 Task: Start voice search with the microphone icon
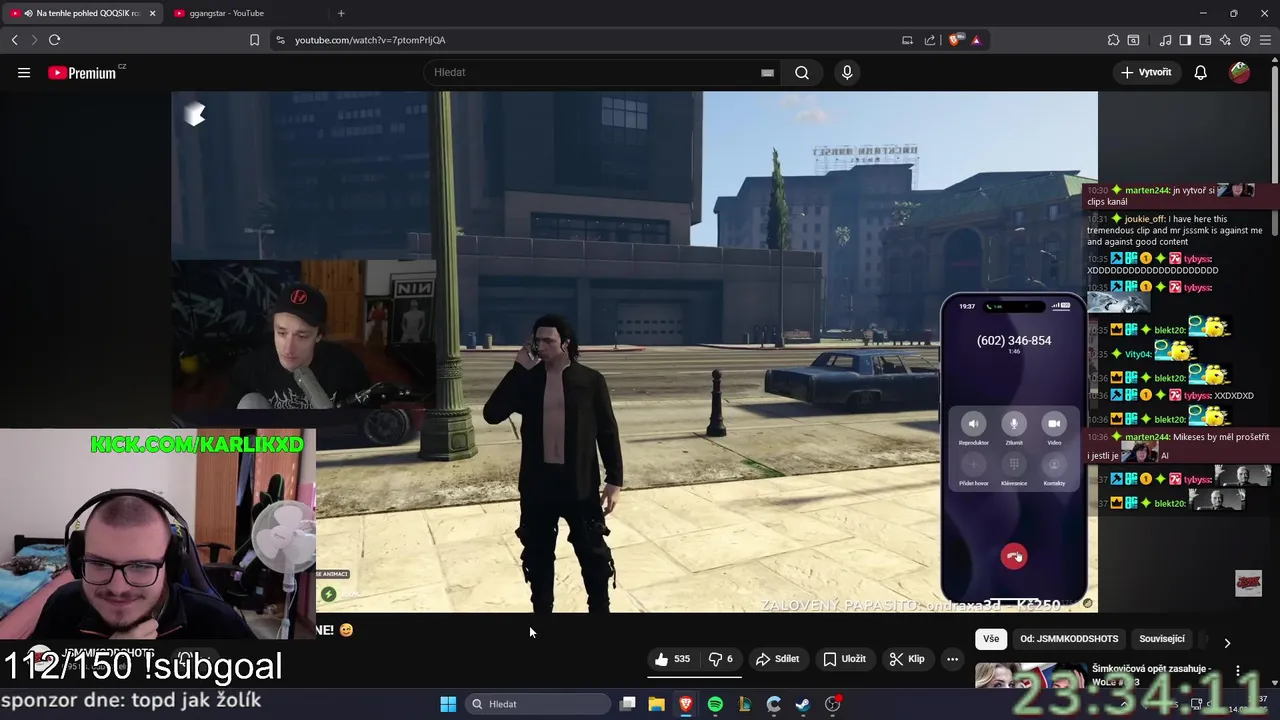pyautogui.click(x=847, y=72)
